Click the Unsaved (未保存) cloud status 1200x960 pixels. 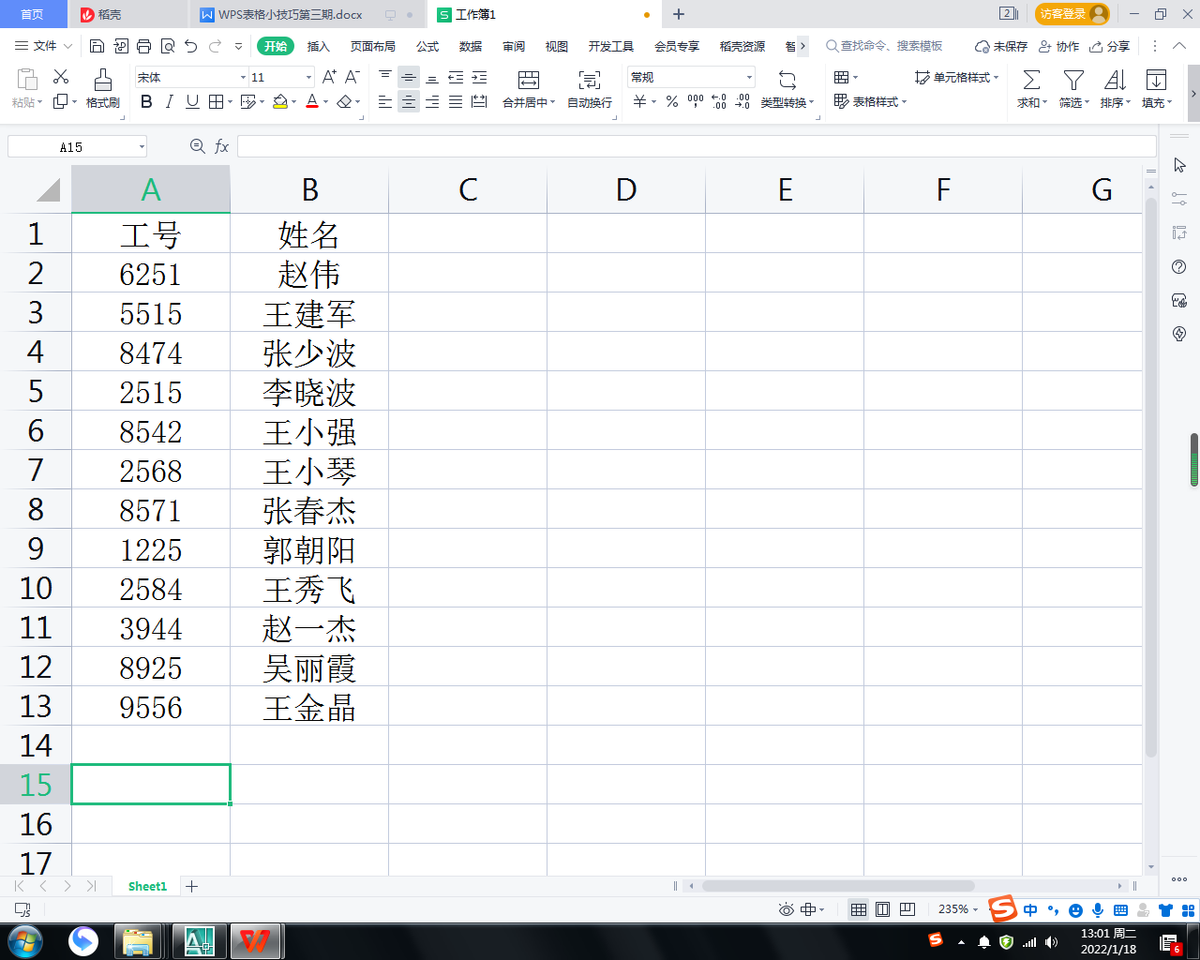1001,46
